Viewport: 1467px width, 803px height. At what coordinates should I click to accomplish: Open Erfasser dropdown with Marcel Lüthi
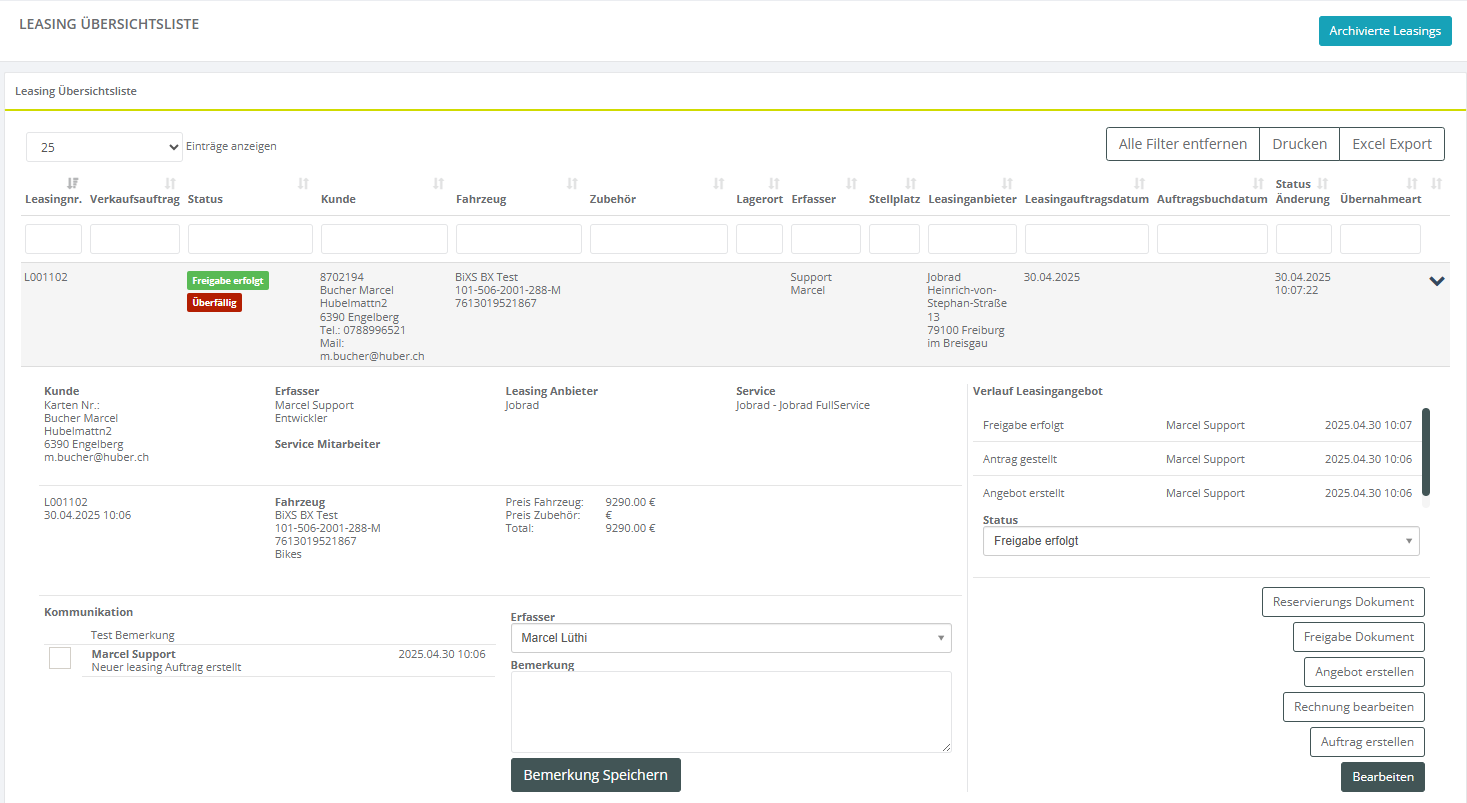click(x=730, y=638)
